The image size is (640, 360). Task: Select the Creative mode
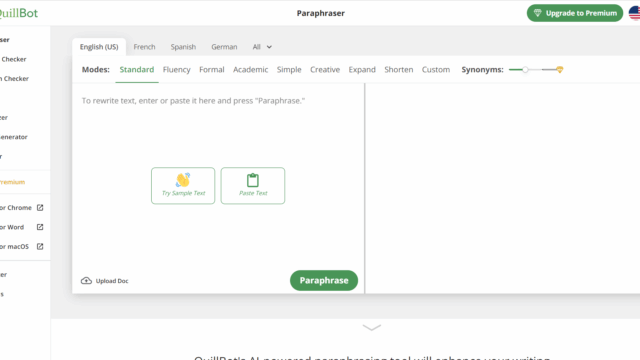(325, 70)
